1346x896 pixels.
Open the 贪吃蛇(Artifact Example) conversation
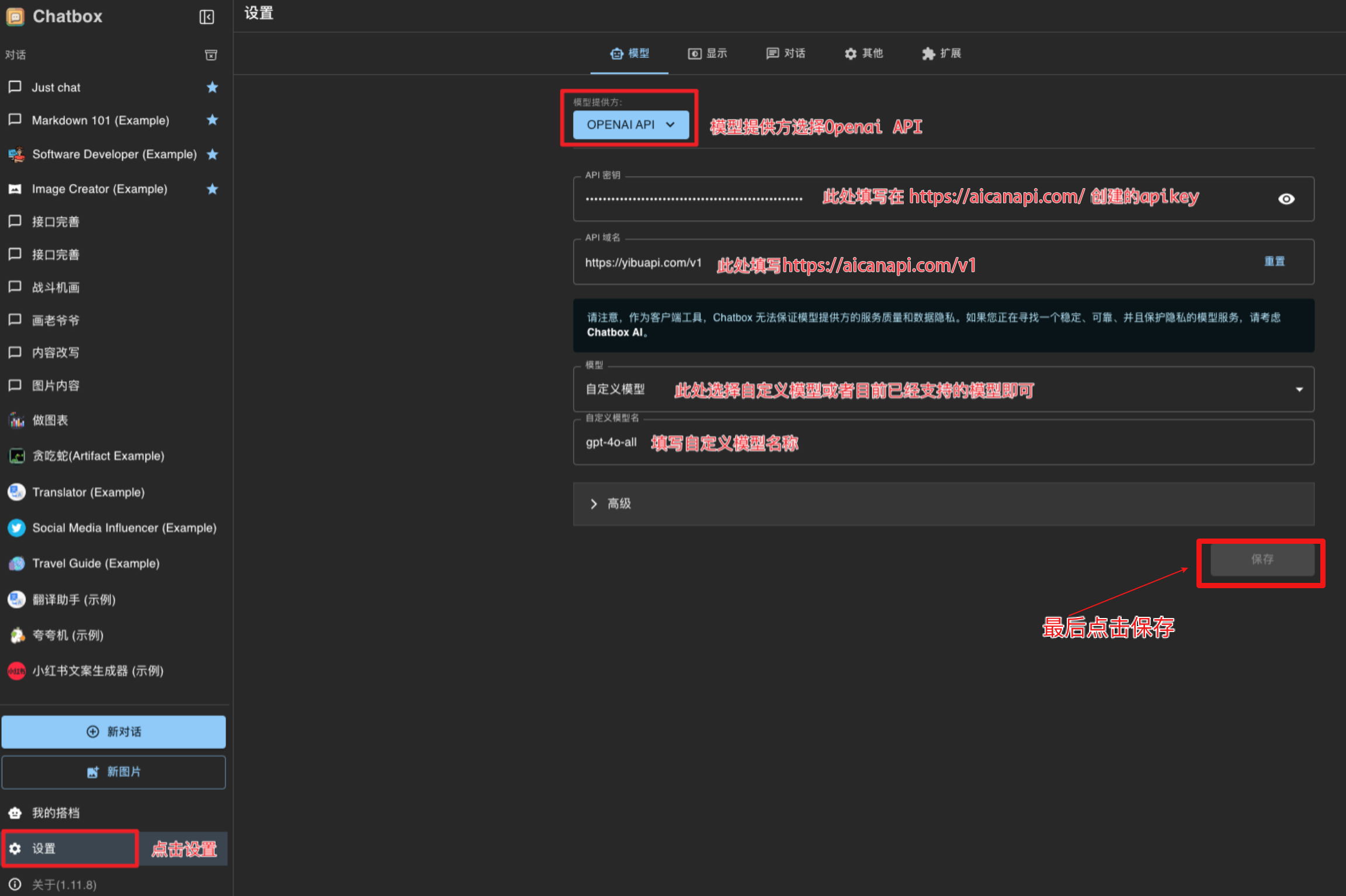click(98, 456)
